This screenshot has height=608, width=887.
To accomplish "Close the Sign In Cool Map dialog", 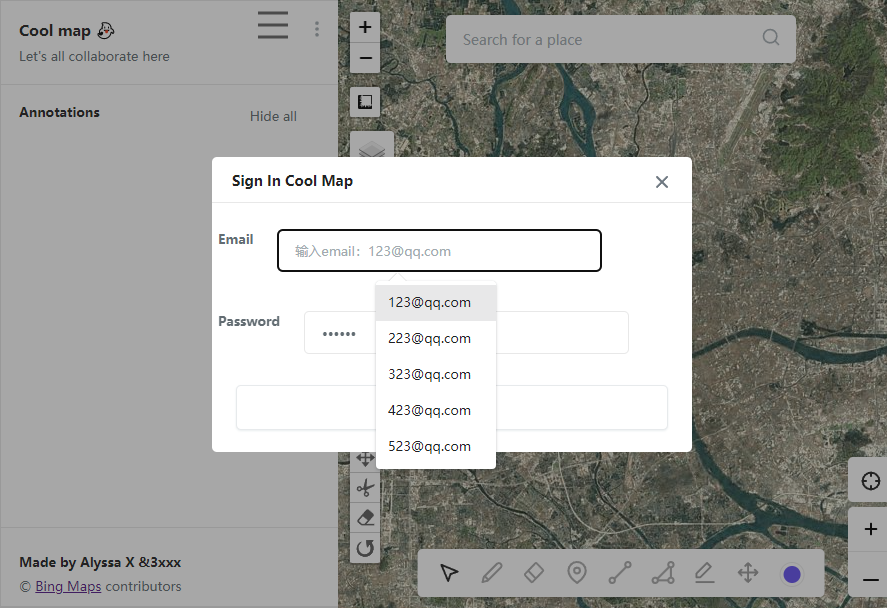I will point(661,182).
